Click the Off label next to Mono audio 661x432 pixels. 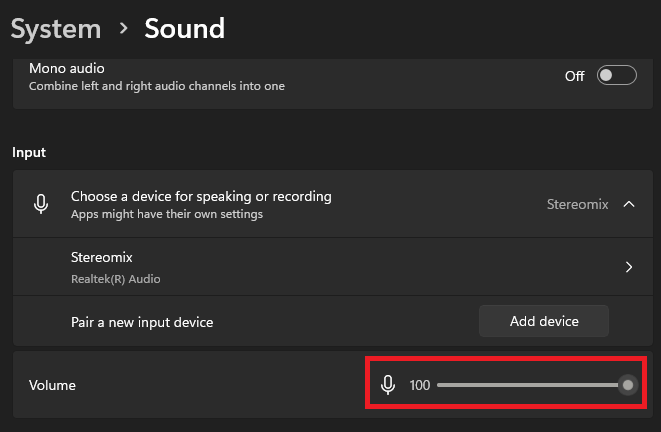click(574, 76)
